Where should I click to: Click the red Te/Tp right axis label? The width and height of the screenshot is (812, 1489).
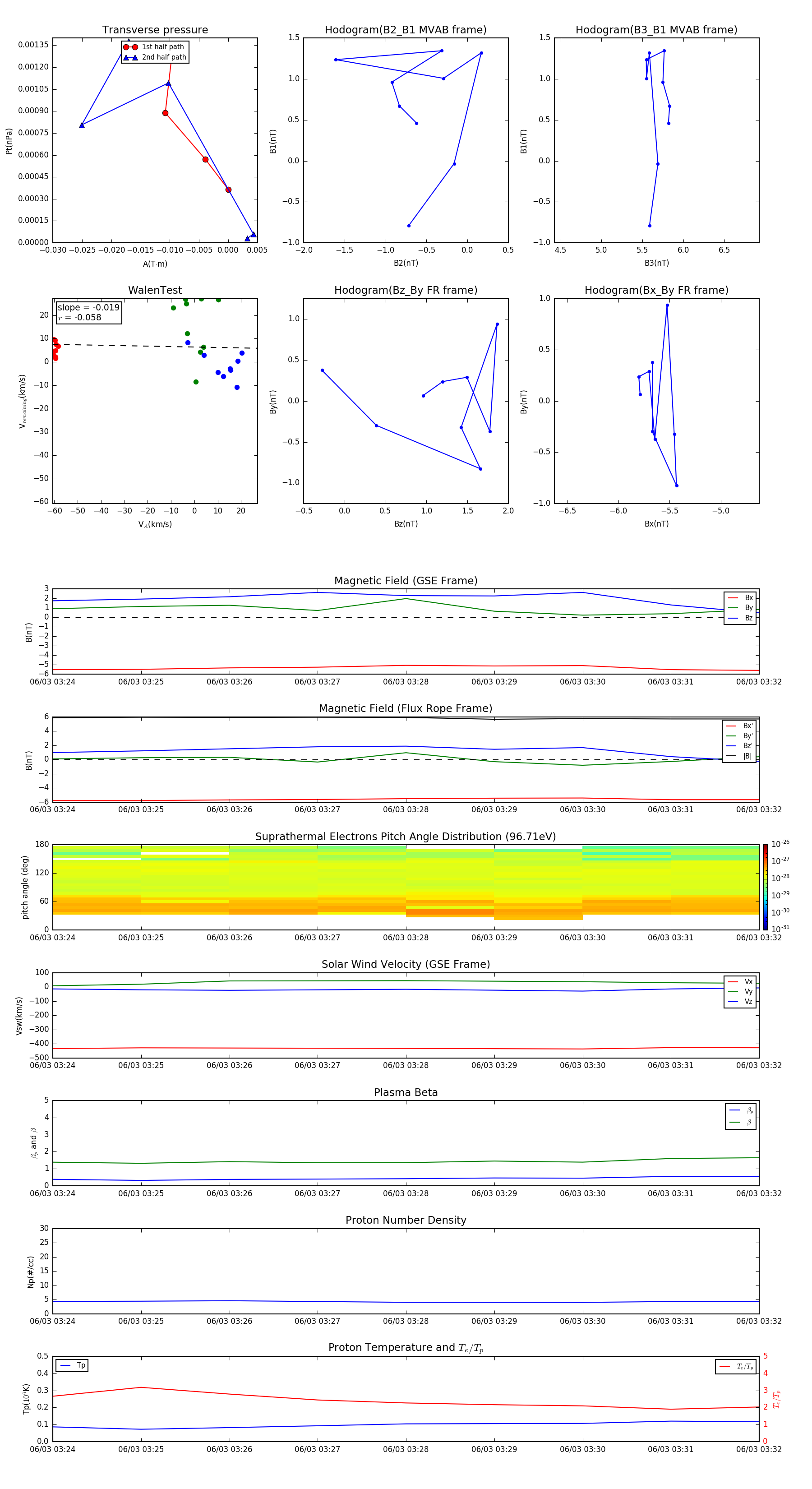(777, 1399)
